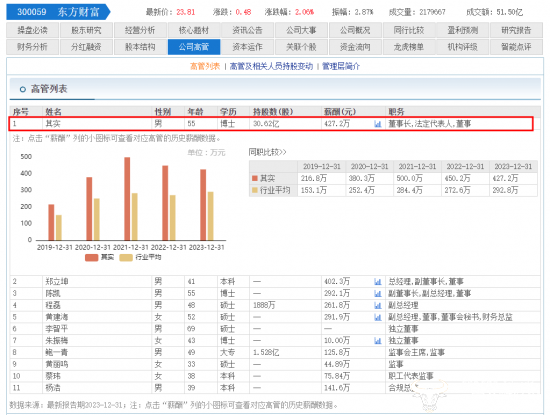Select the 股本结构 tab
This screenshot has height=415, width=550.
point(140,47)
